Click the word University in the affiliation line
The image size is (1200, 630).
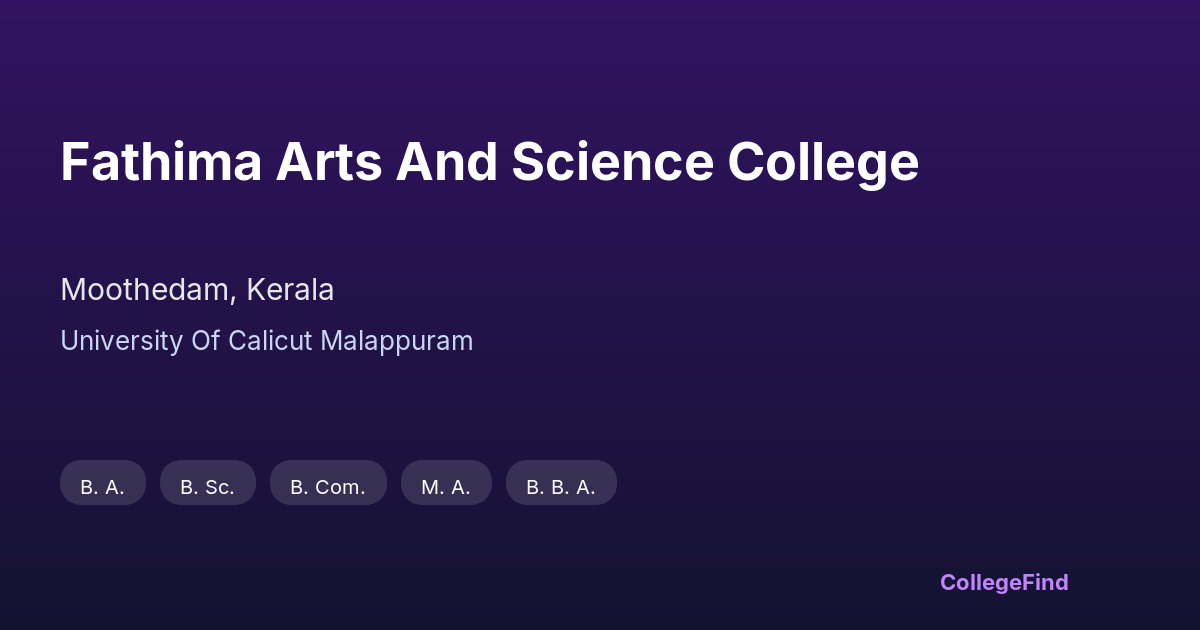tap(121, 341)
